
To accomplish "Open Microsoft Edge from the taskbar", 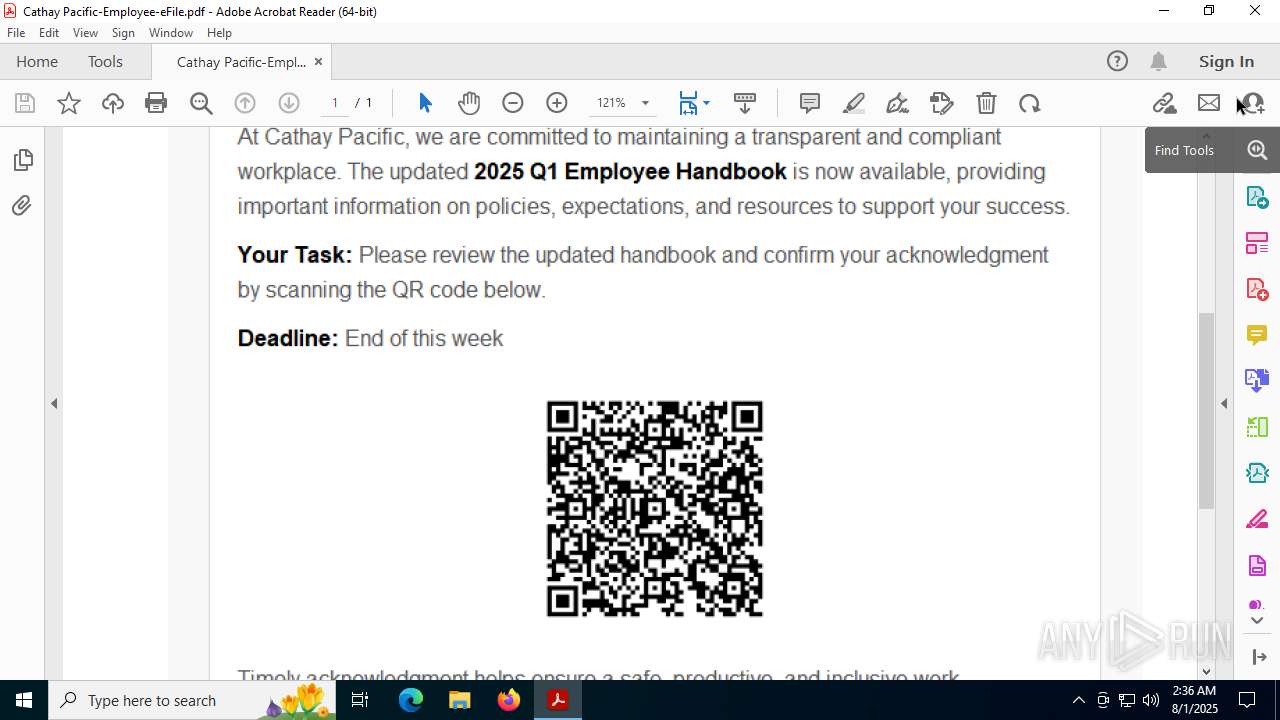I will 411,700.
